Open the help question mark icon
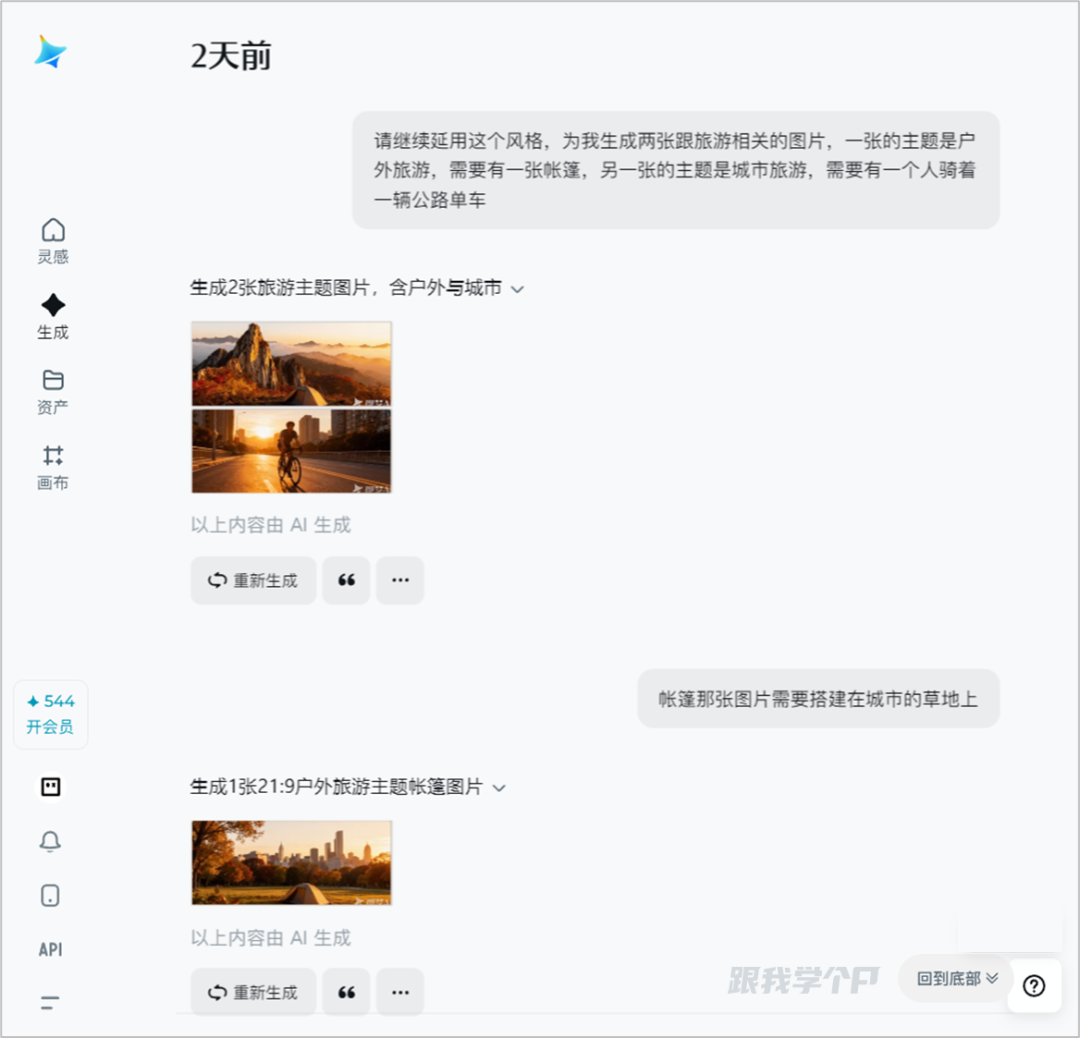Screen dimensions: 1080x1038 1034,986
